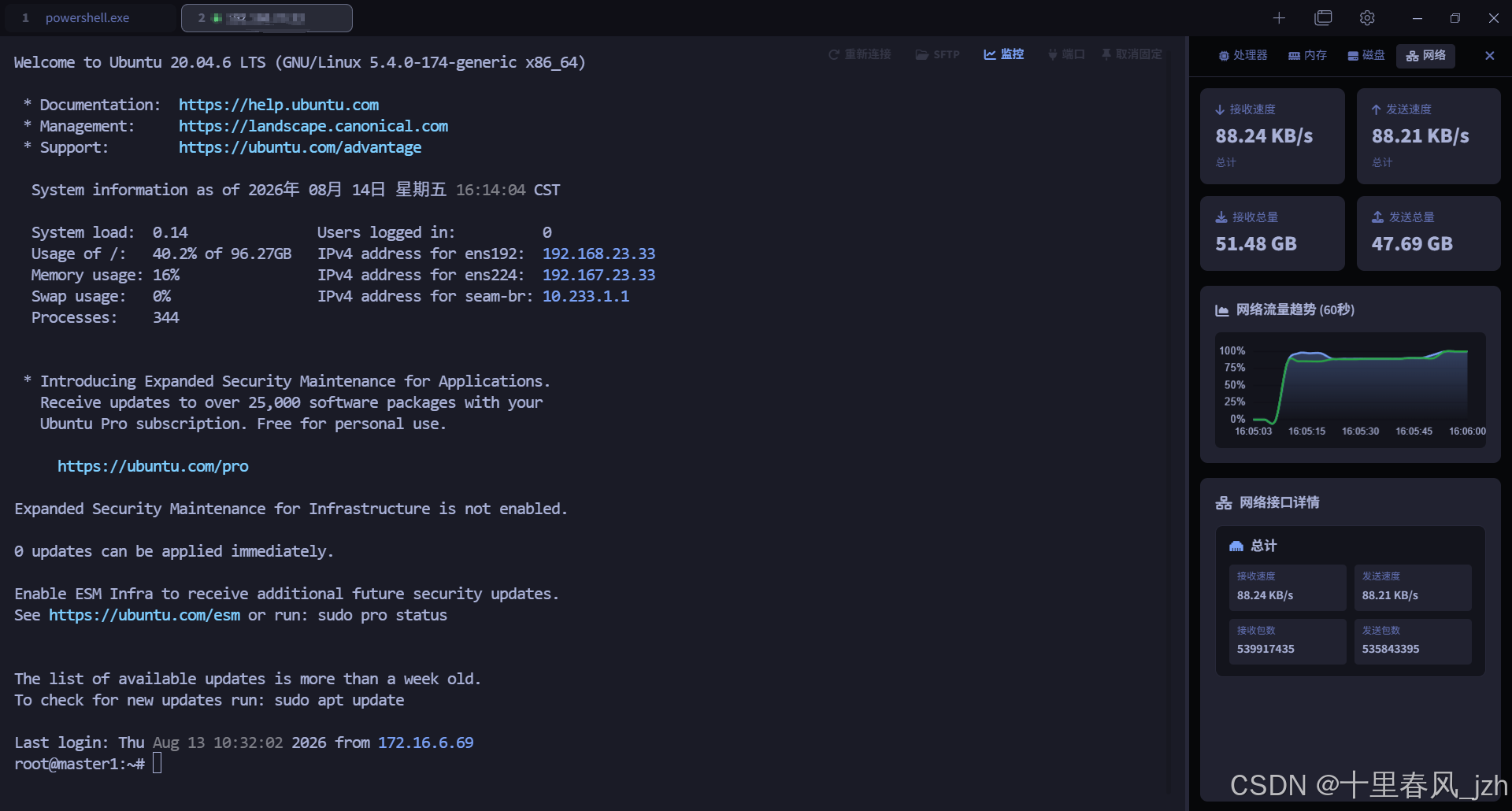
Task: Click the system information time 16:14:04
Action: 491,190
